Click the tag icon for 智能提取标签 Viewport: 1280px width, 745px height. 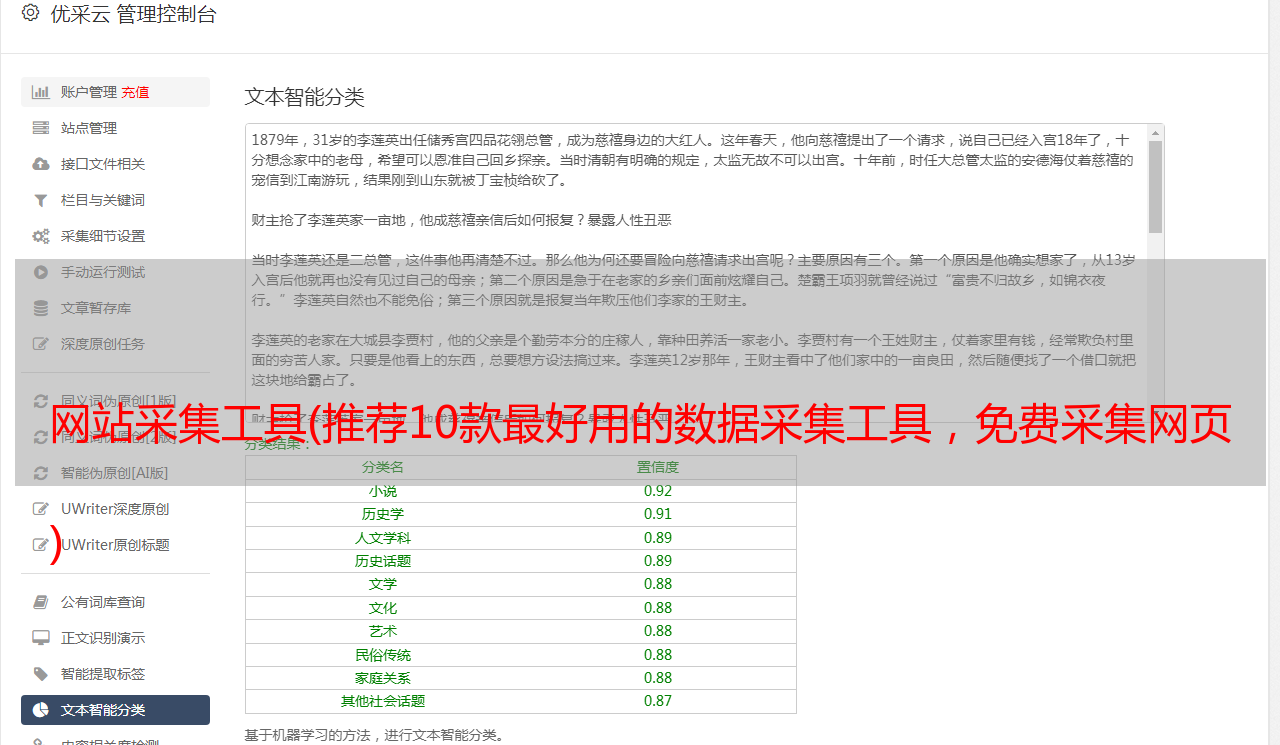coord(41,674)
